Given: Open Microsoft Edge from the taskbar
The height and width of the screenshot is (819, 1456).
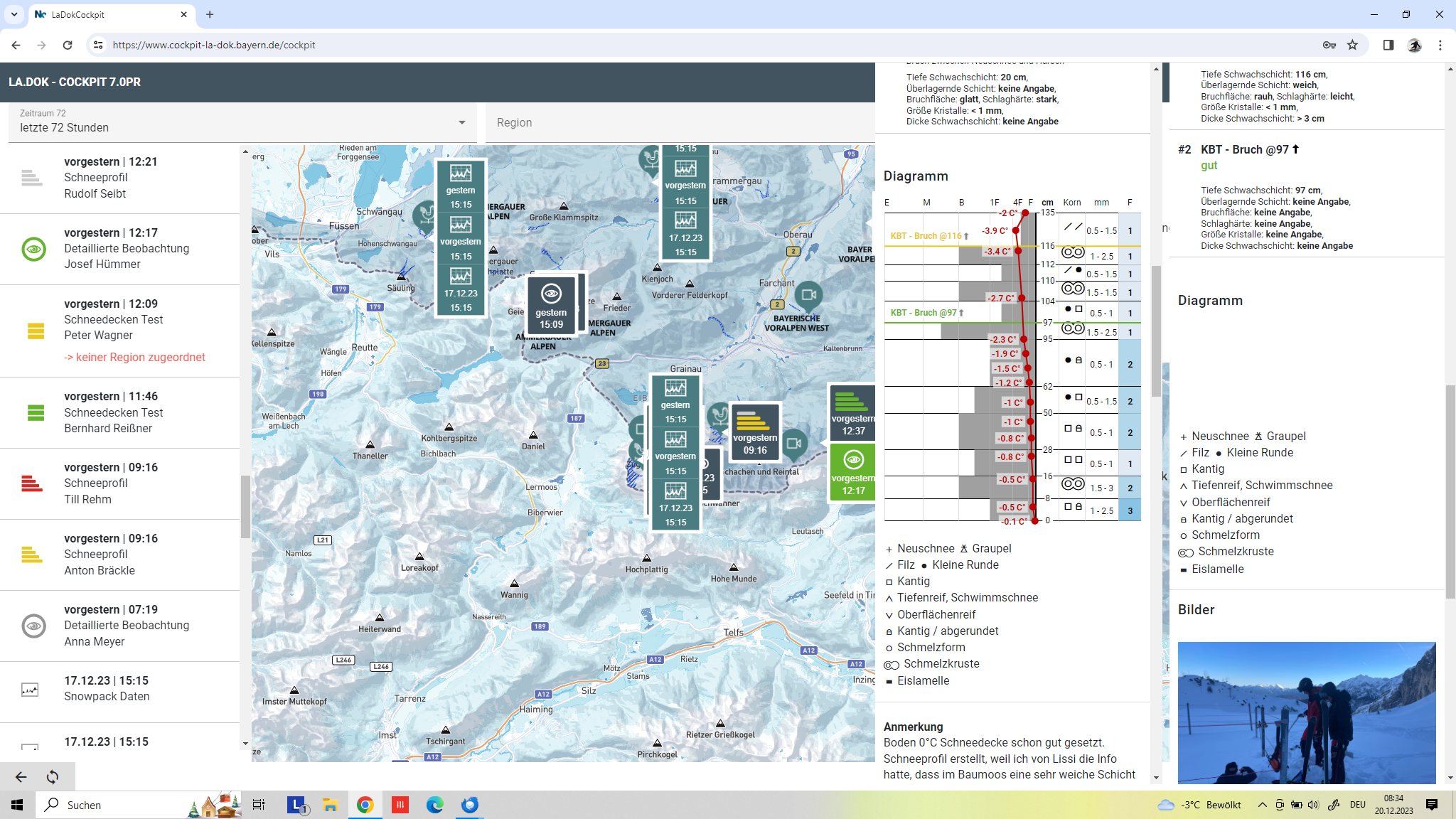Looking at the screenshot, I should click(x=434, y=805).
